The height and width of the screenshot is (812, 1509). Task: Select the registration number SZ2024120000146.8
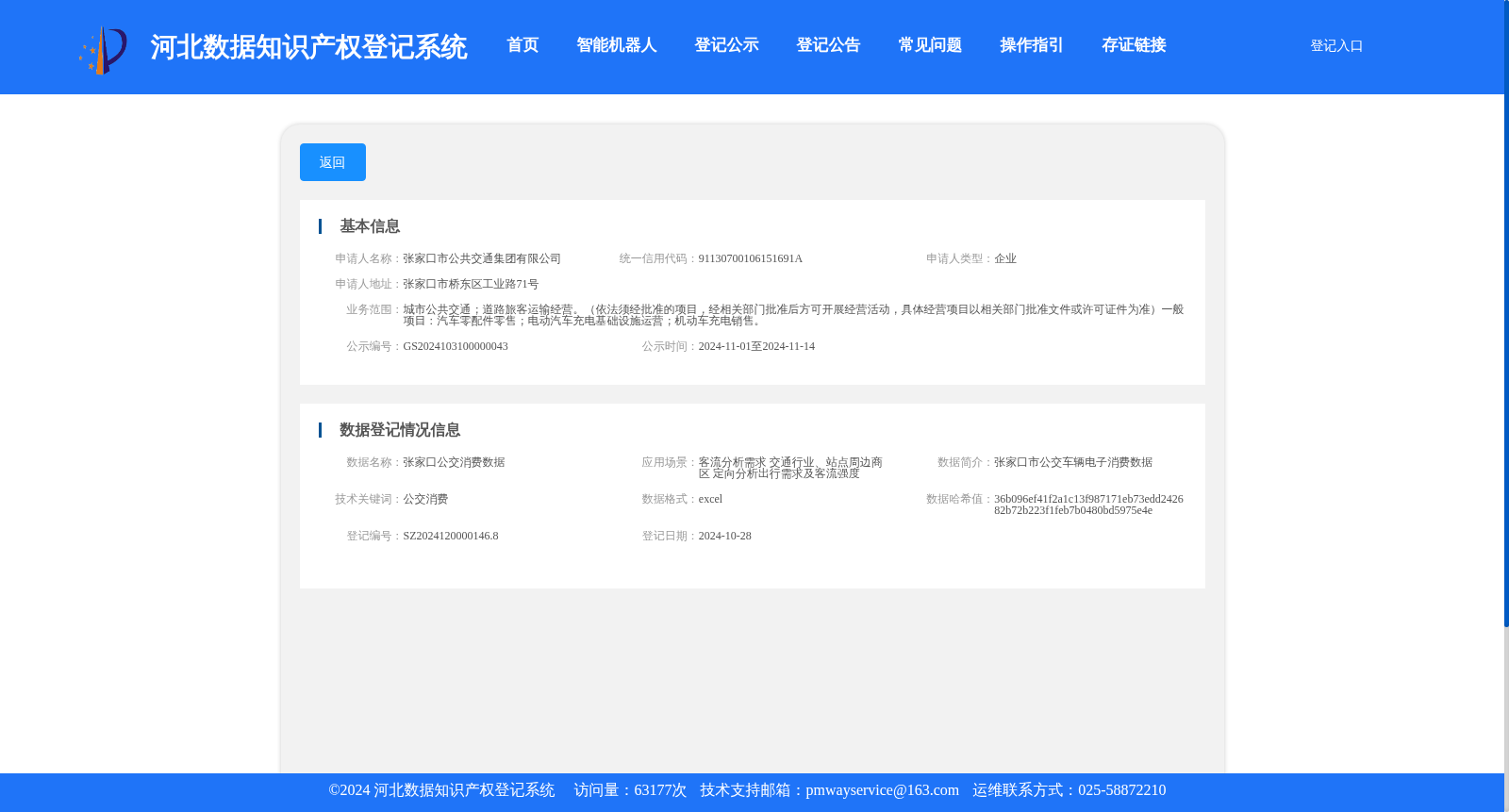[x=451, y=536]
